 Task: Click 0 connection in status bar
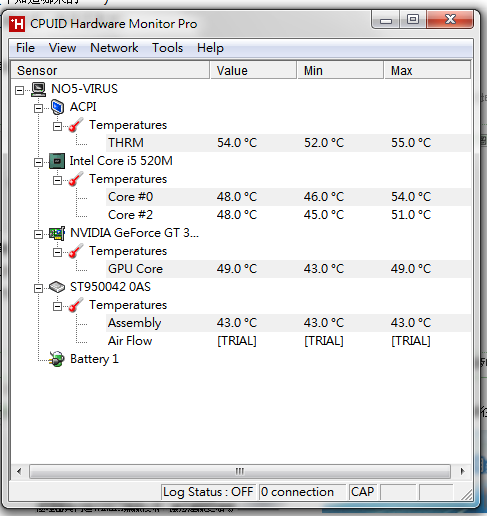(302, 492)
